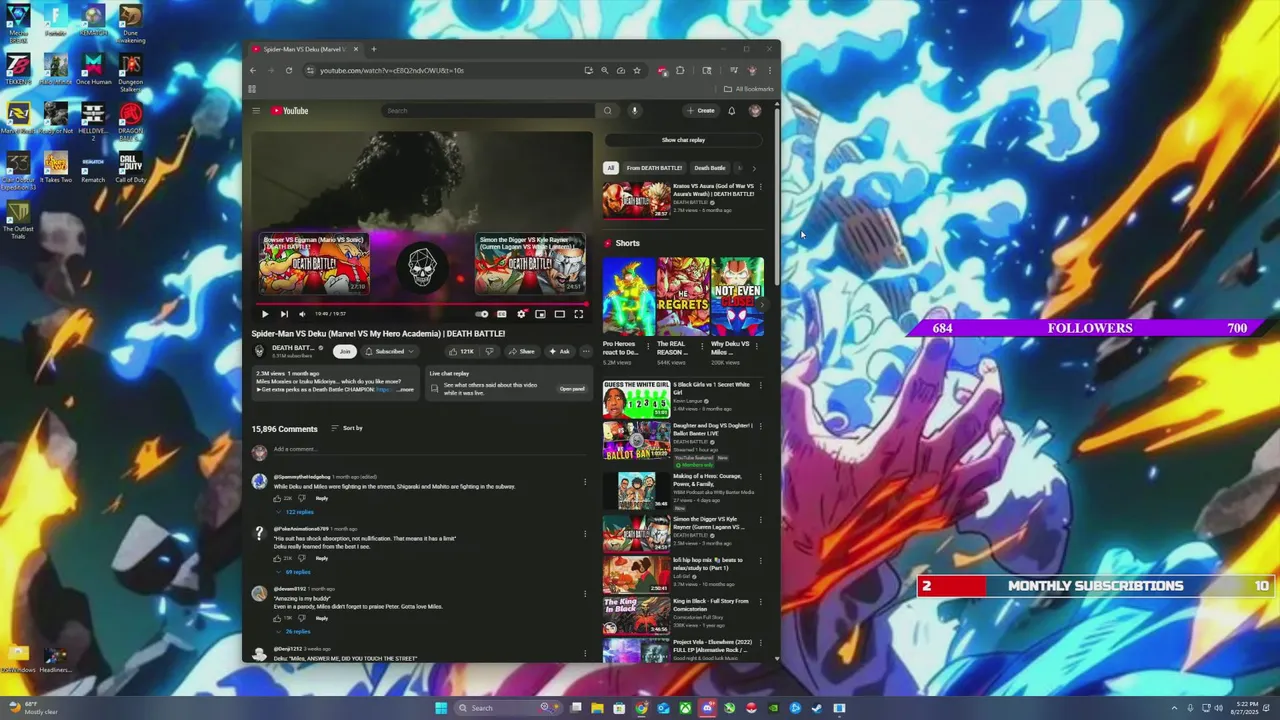This screenshot has height=720, width=1280.
Task: Mute the video player volume
Action: click(x=303, y=314)
